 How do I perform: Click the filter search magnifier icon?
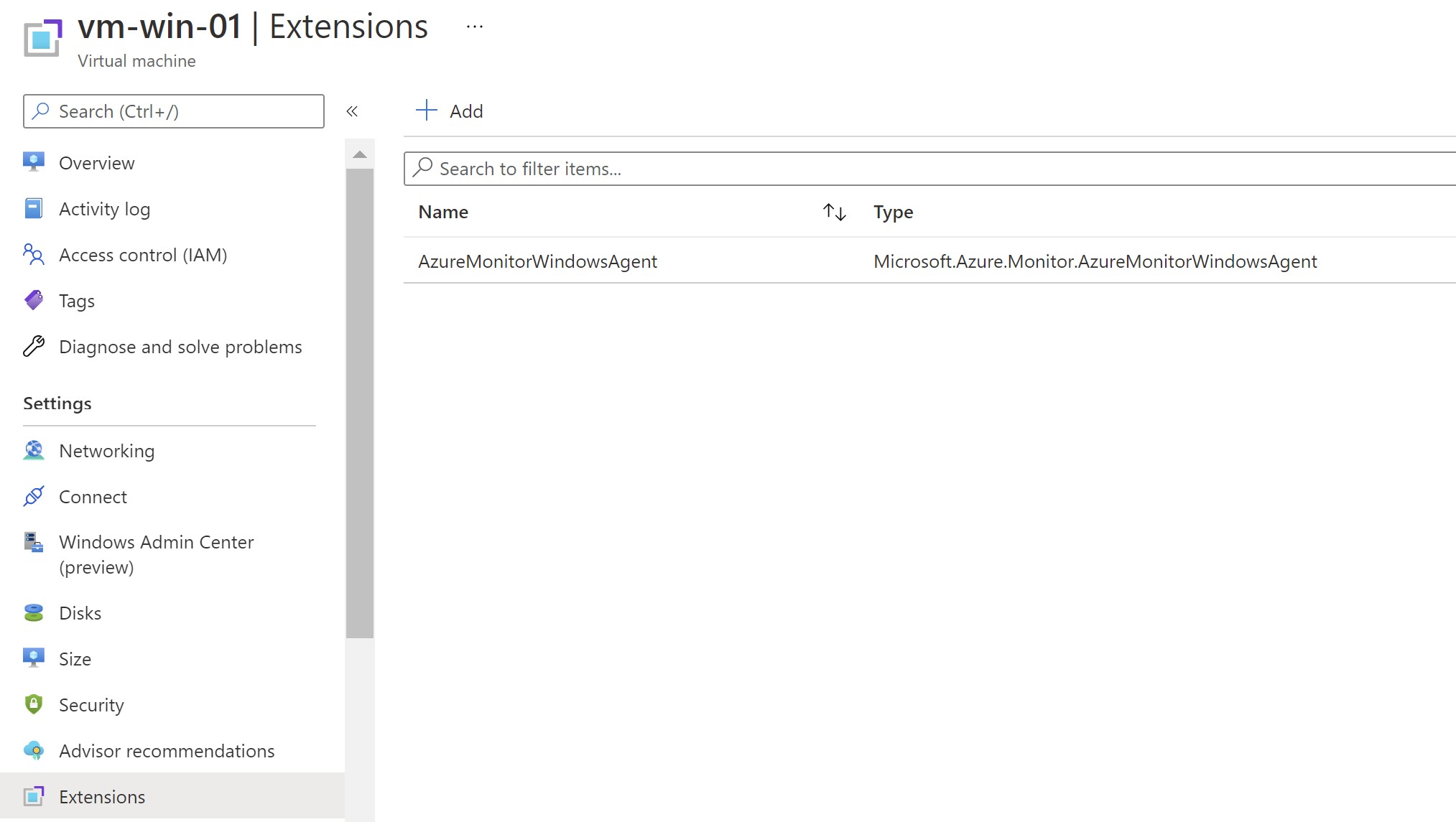(423, 168)
